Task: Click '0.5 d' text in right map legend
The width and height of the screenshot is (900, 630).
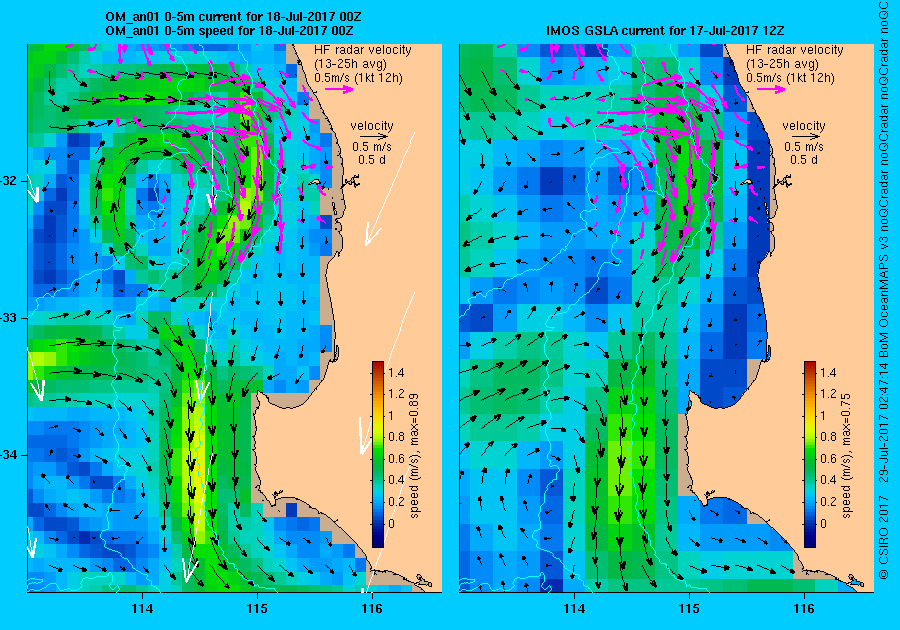Action: [804, 160]
